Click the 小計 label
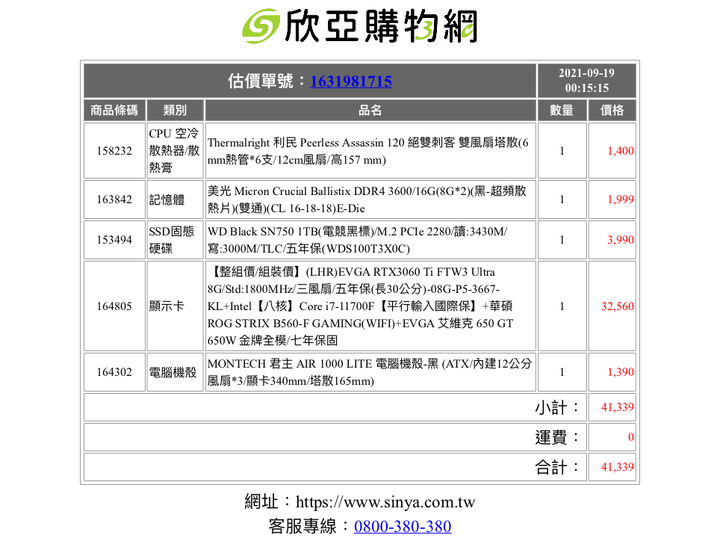This screenshot has height=538, width=720. coord(557,407)
